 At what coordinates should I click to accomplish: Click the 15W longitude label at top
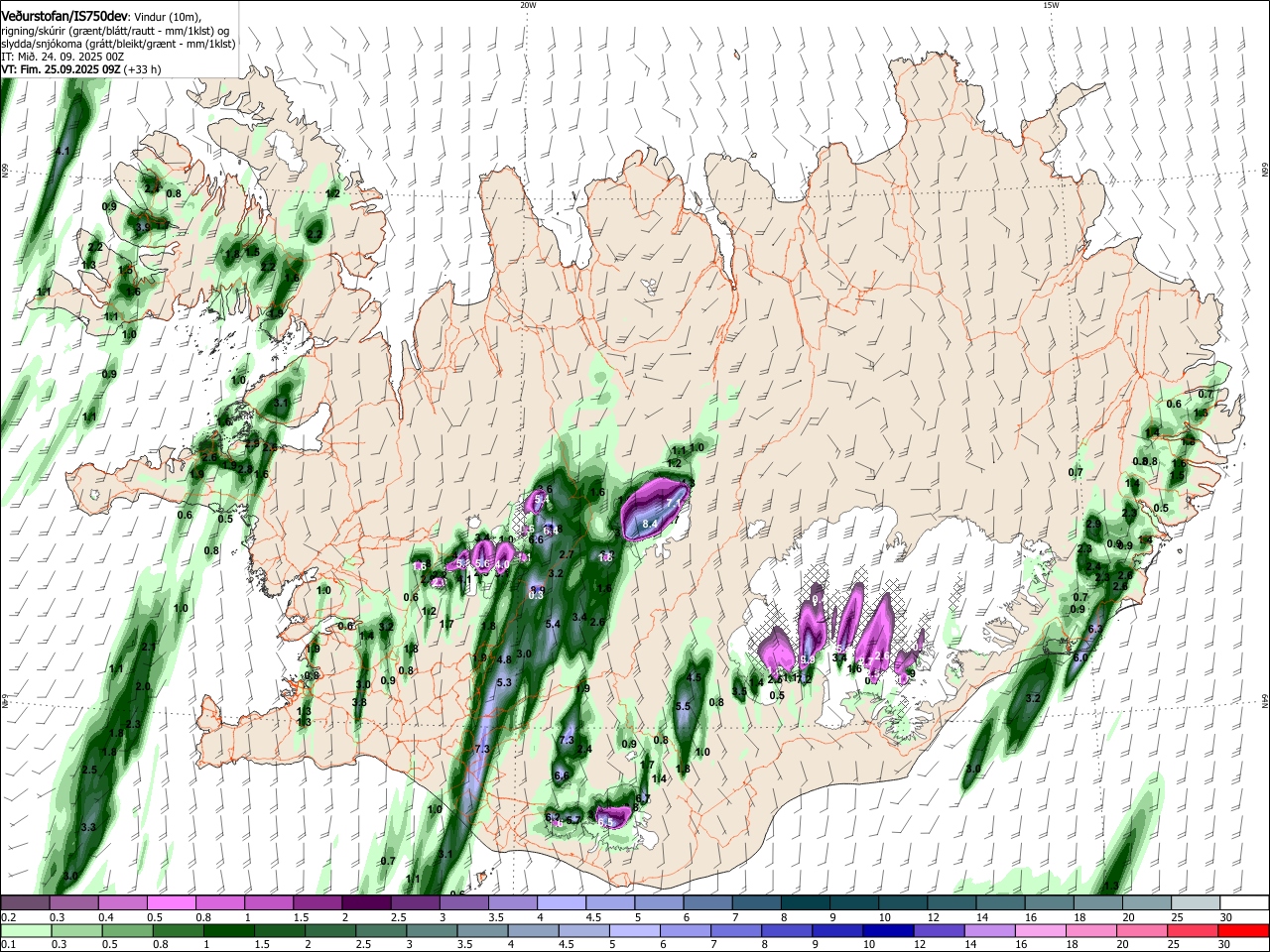[1051, 5]
